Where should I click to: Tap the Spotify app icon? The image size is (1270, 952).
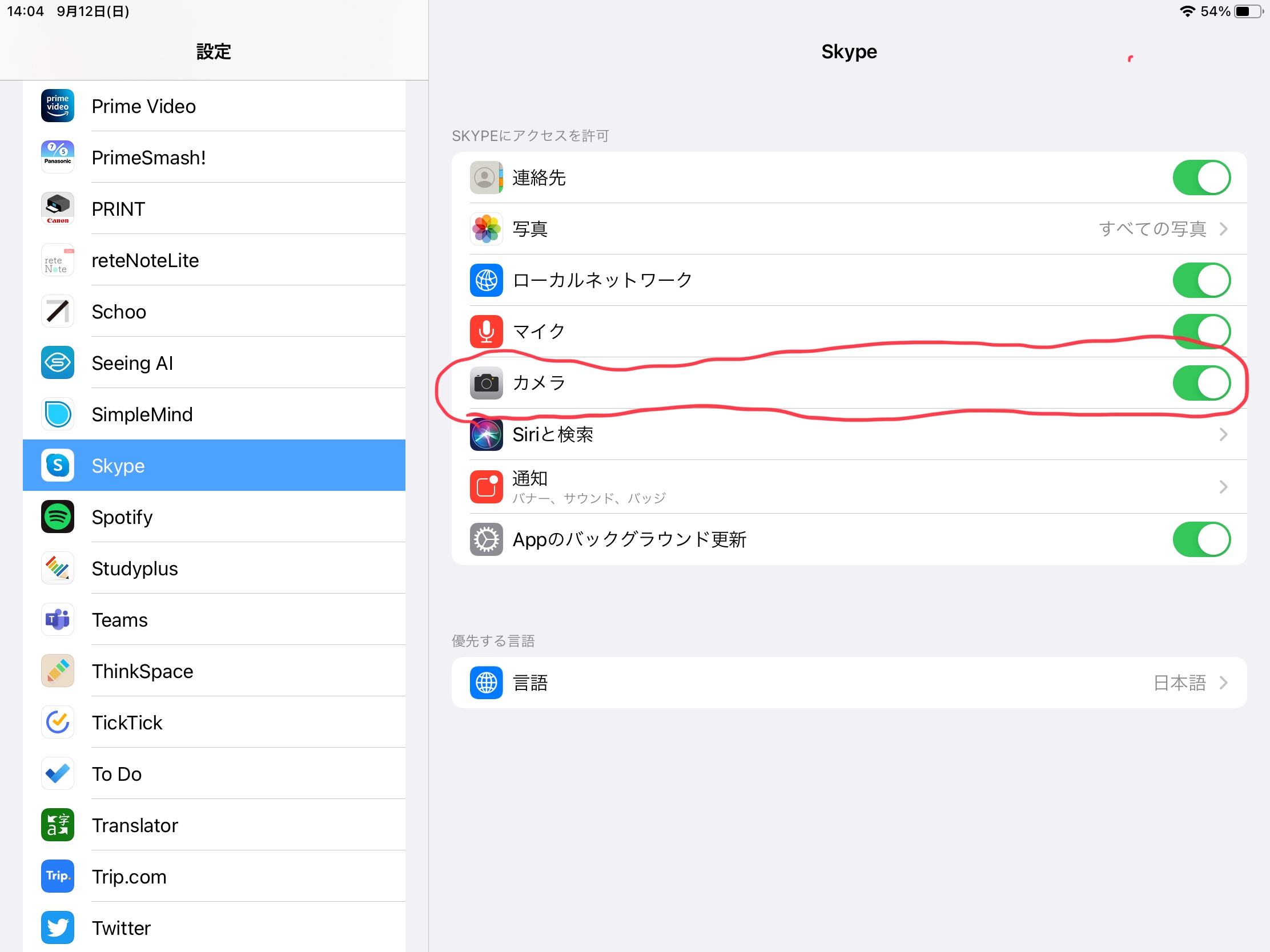click(x=58, y=517)
